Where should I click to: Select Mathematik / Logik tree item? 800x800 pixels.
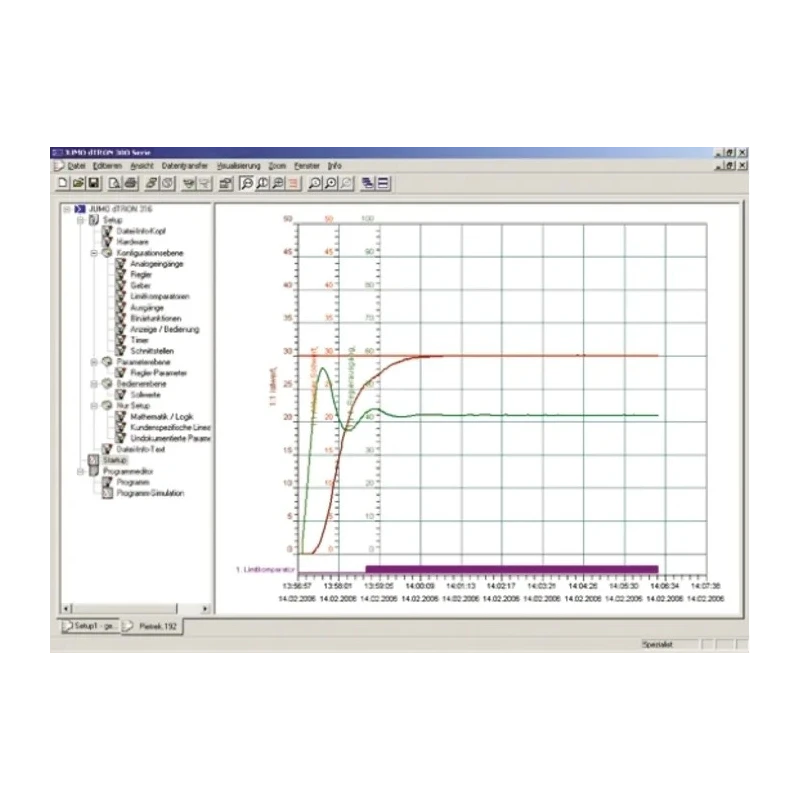point(162,417)
